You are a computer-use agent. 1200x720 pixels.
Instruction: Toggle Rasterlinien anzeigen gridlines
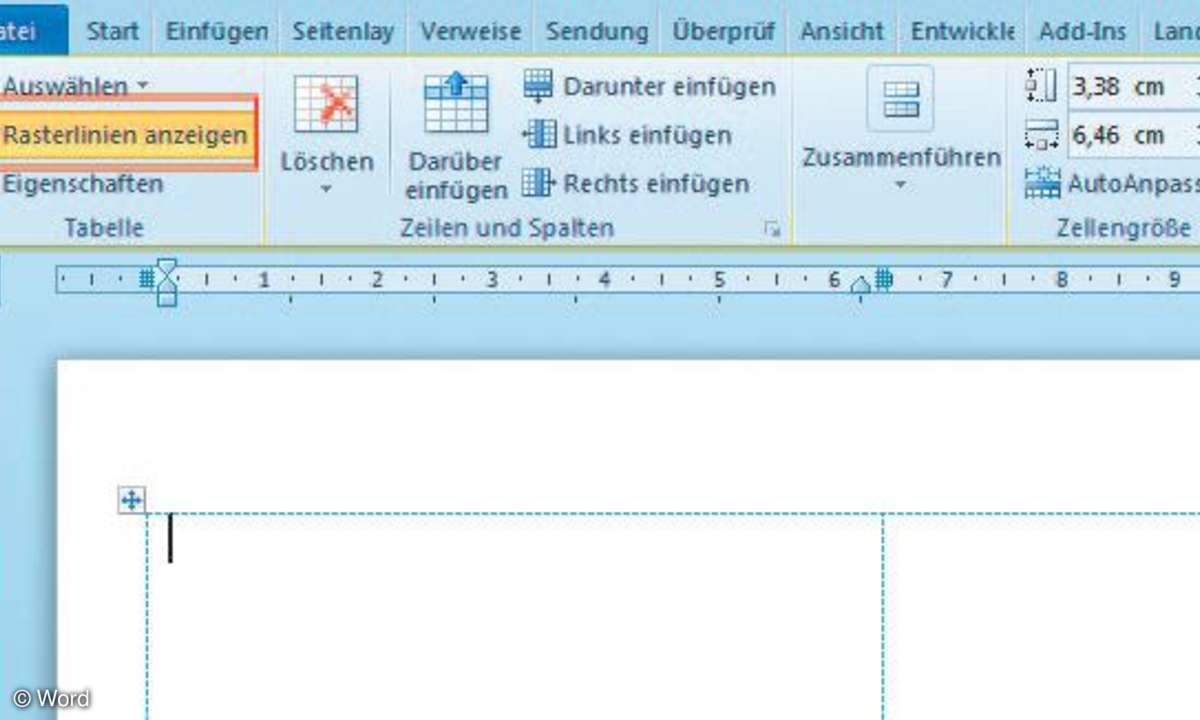[125, 134]
